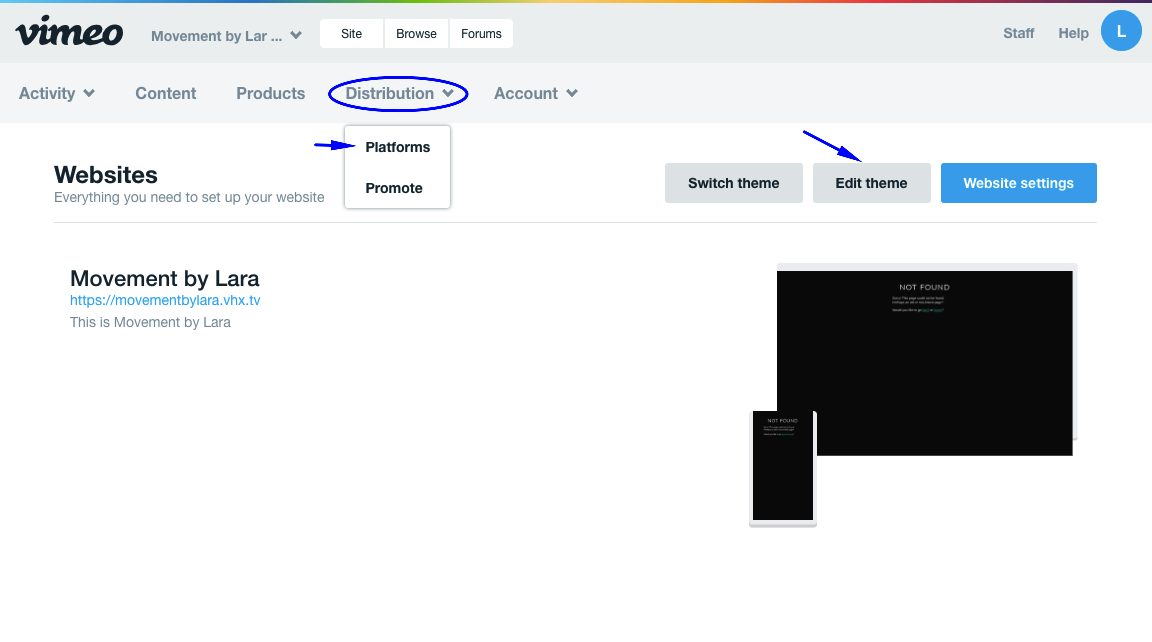Click the Edit theme button
The image size is (1152, 642).
pos(871,183)
